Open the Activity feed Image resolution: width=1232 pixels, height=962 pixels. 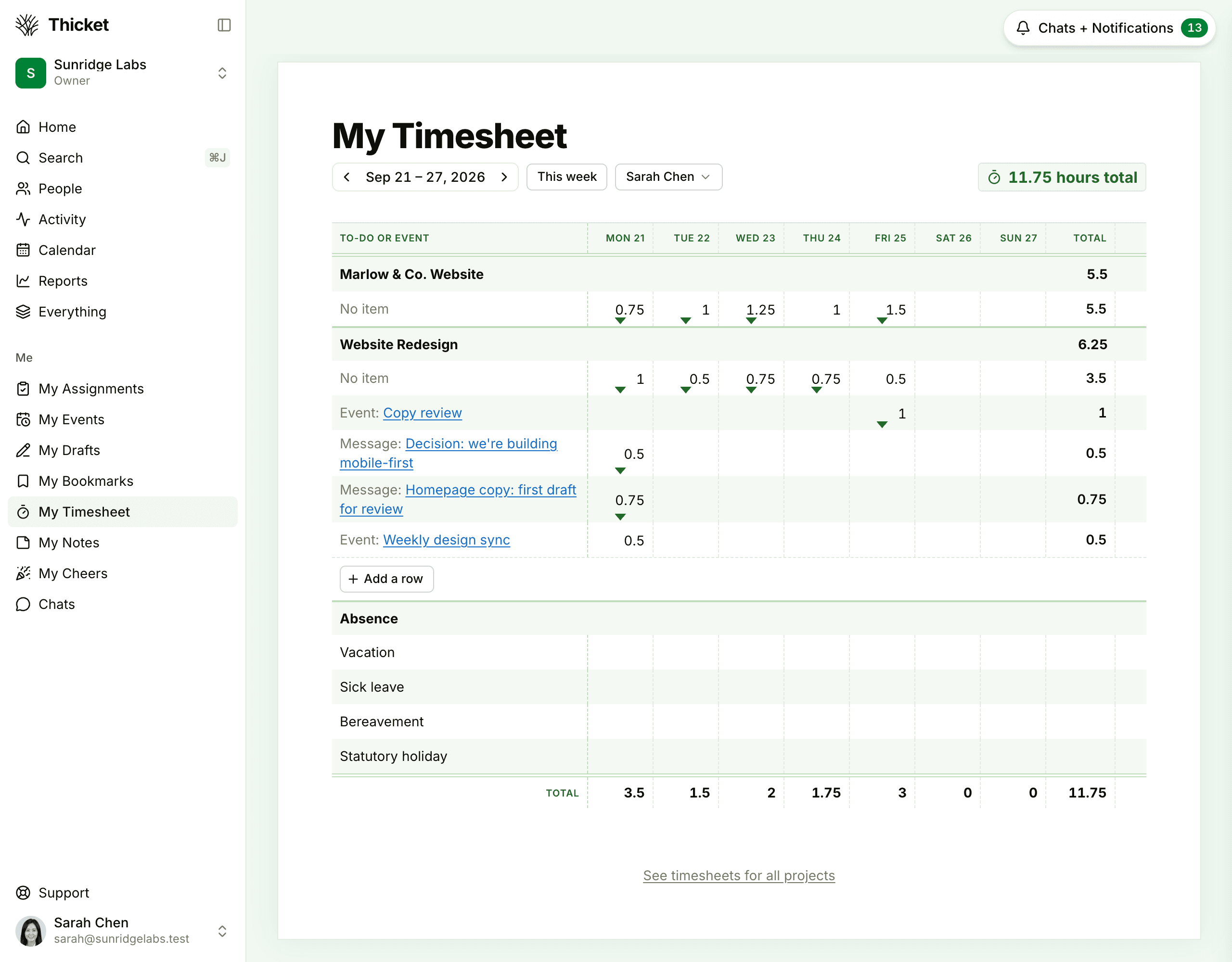(x=122, y=219)
